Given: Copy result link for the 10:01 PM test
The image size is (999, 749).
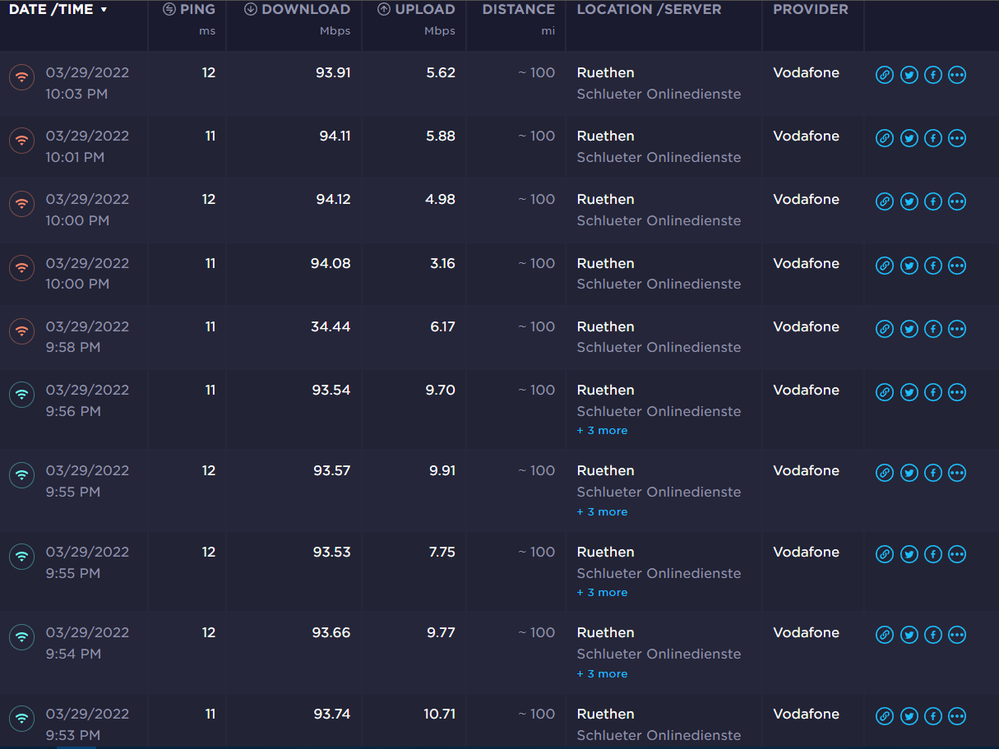Looking at the screenshot, I should tap(884, 138).
